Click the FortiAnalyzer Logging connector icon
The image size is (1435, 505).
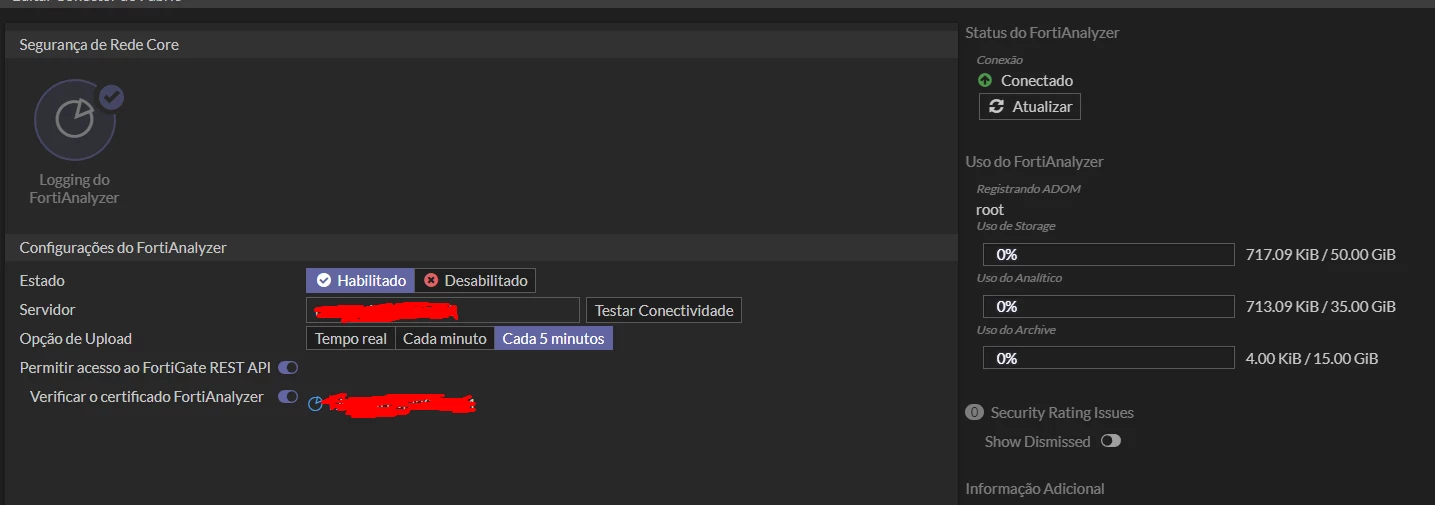coord(75,120)
